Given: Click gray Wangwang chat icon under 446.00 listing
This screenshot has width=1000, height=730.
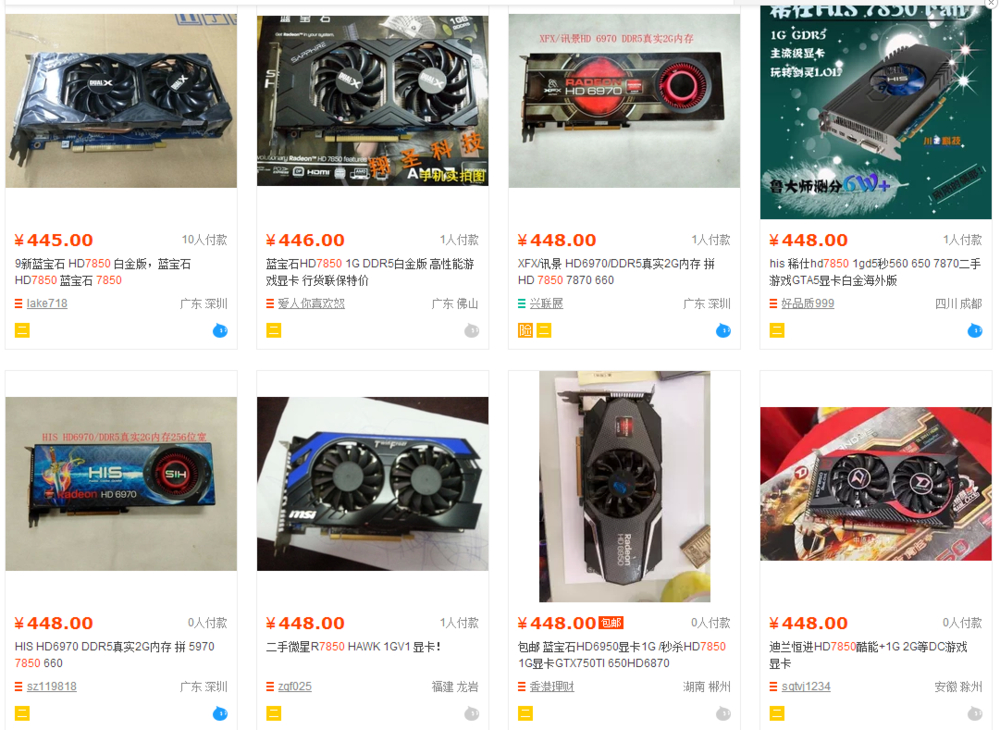Looking at the screenshot, I should (x=471, y=330).
